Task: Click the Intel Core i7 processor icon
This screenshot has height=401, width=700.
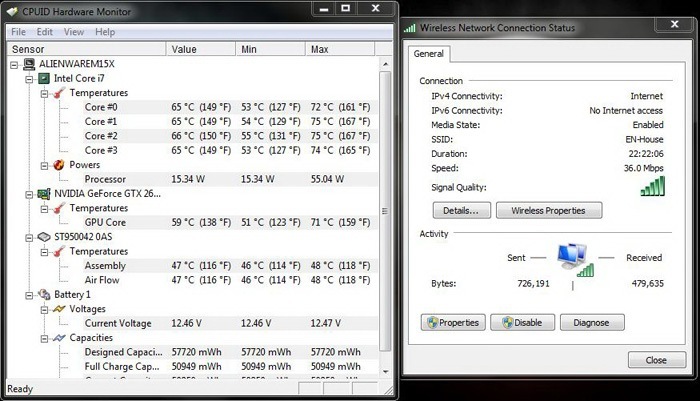Action: 44,78
